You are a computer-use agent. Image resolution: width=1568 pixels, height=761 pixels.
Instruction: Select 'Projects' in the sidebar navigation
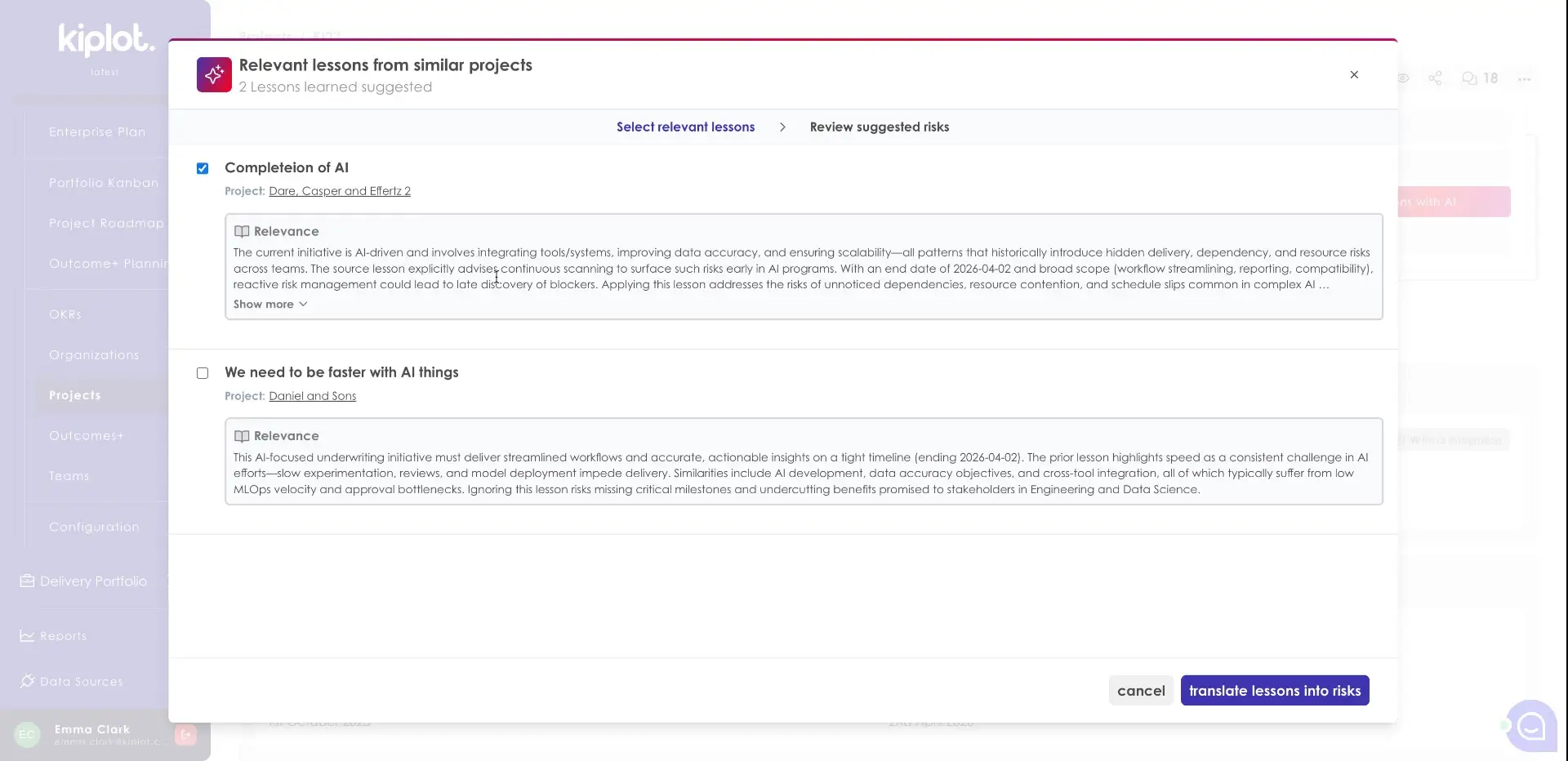(74, 394)
